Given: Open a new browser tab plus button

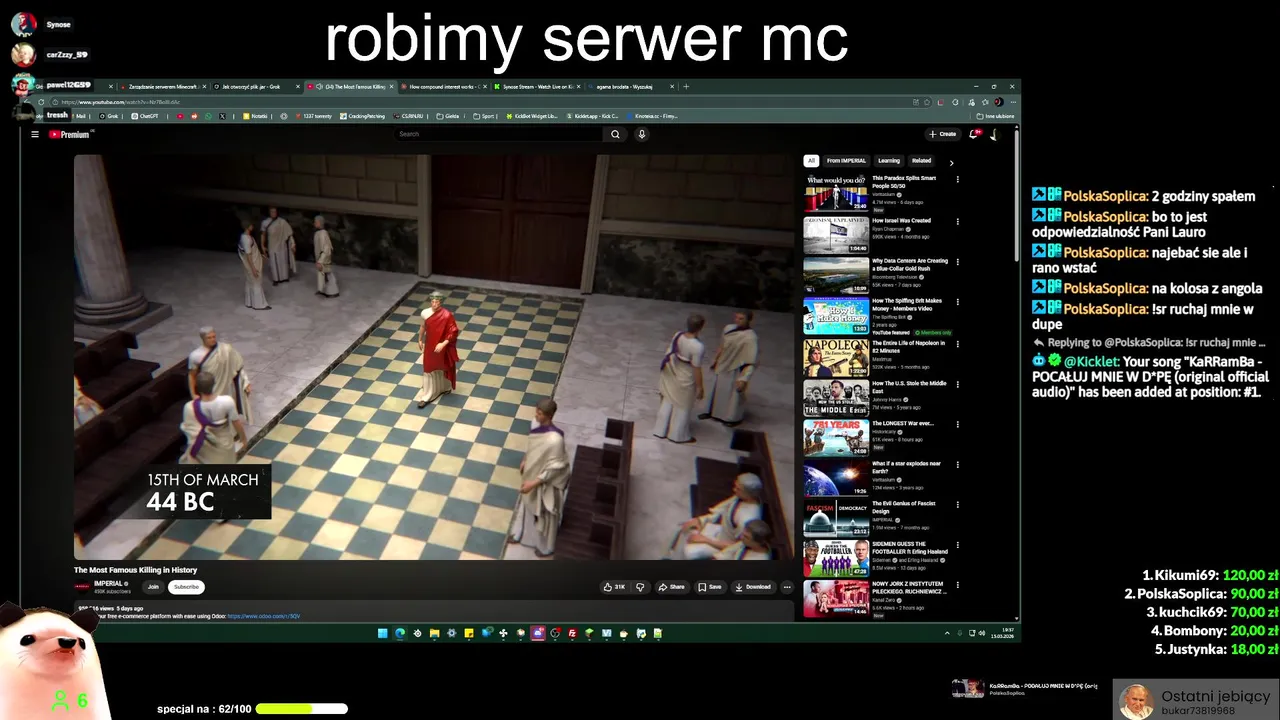Looking at the screenshot, I should [685, 87].
